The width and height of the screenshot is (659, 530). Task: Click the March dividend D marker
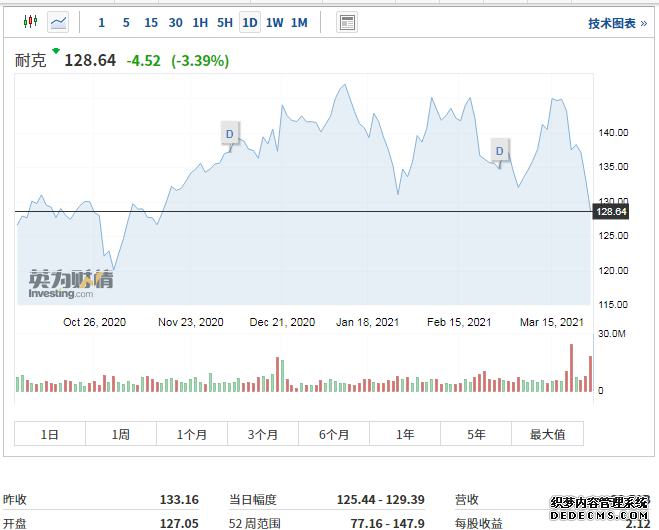point(500,151)
